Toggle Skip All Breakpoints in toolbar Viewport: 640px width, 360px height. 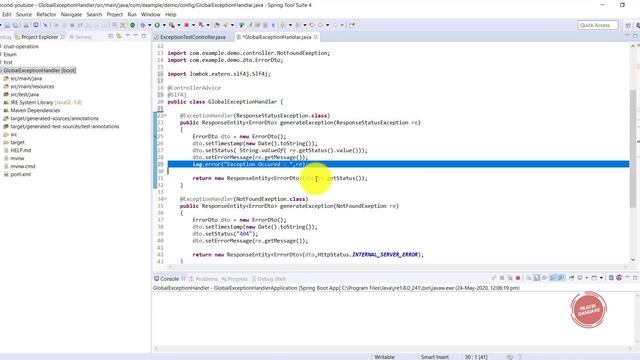click(x=45, y=25)
